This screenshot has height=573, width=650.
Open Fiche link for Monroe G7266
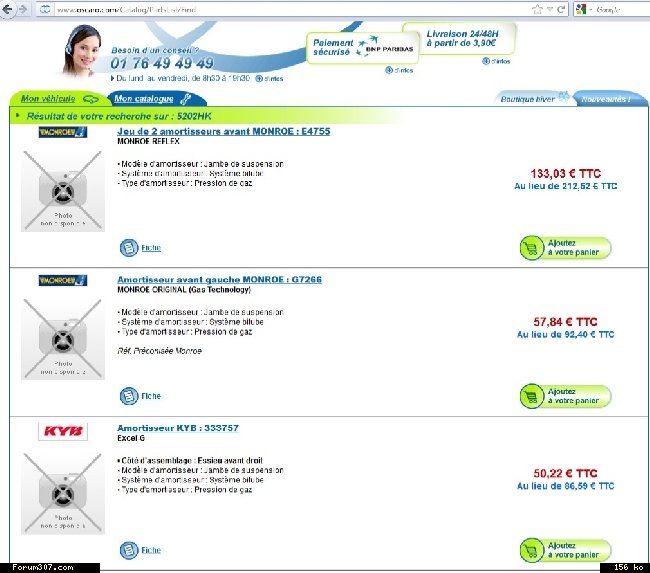(x=151, y=396)
